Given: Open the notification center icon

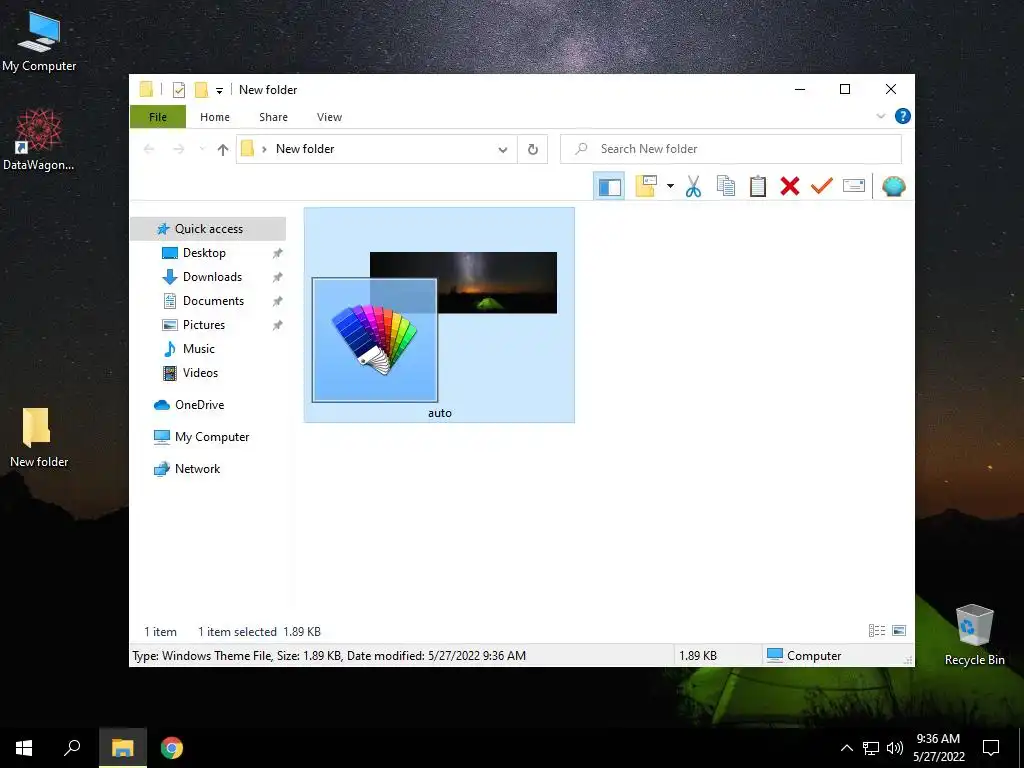Looking at the screenshot, I should point(991,748).
